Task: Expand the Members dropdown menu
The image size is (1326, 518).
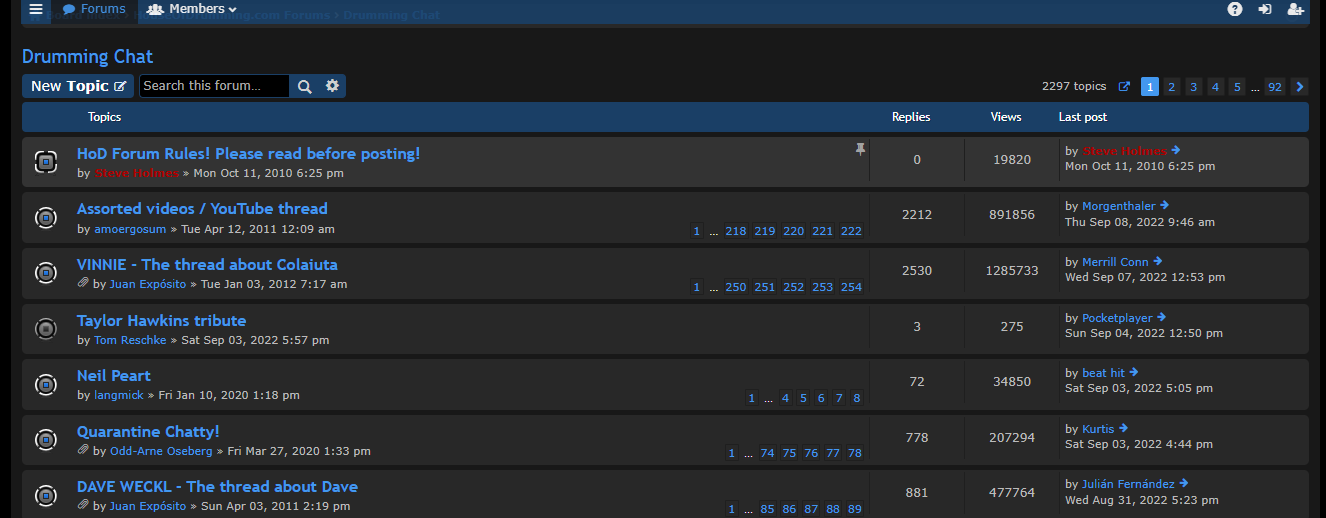Action: pos(191,9)
